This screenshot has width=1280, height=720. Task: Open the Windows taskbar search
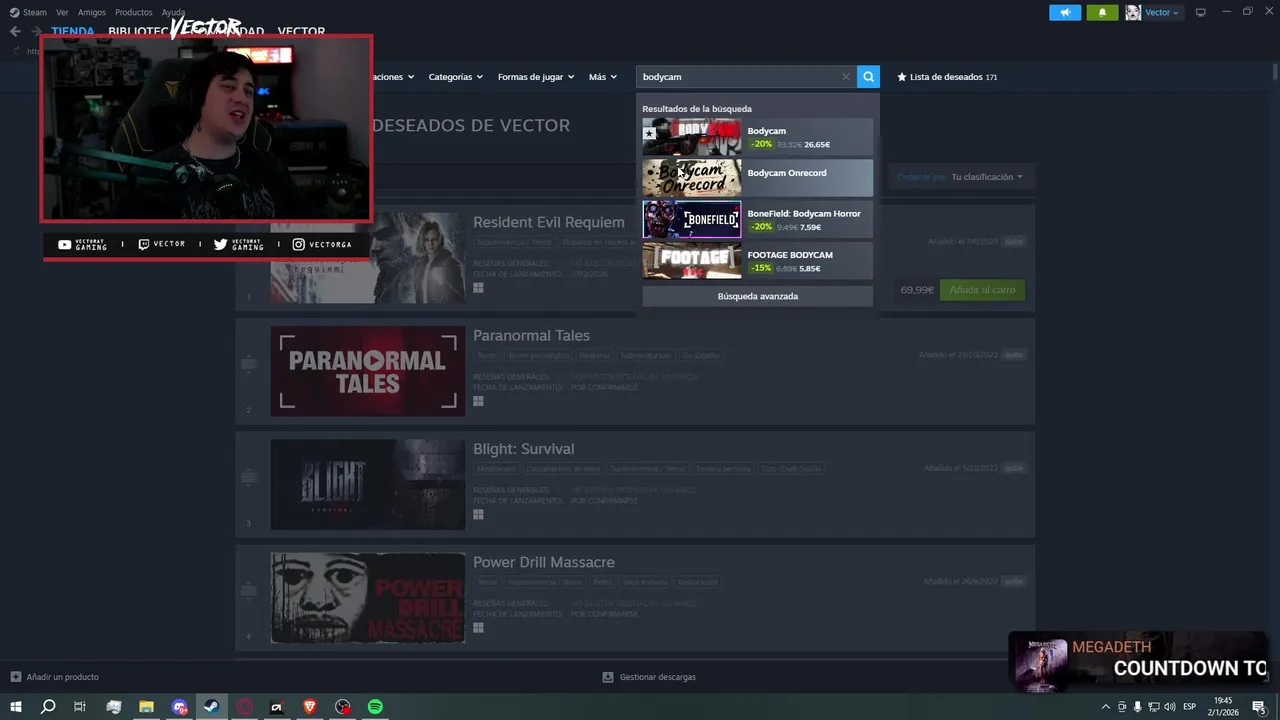point(47,707)
